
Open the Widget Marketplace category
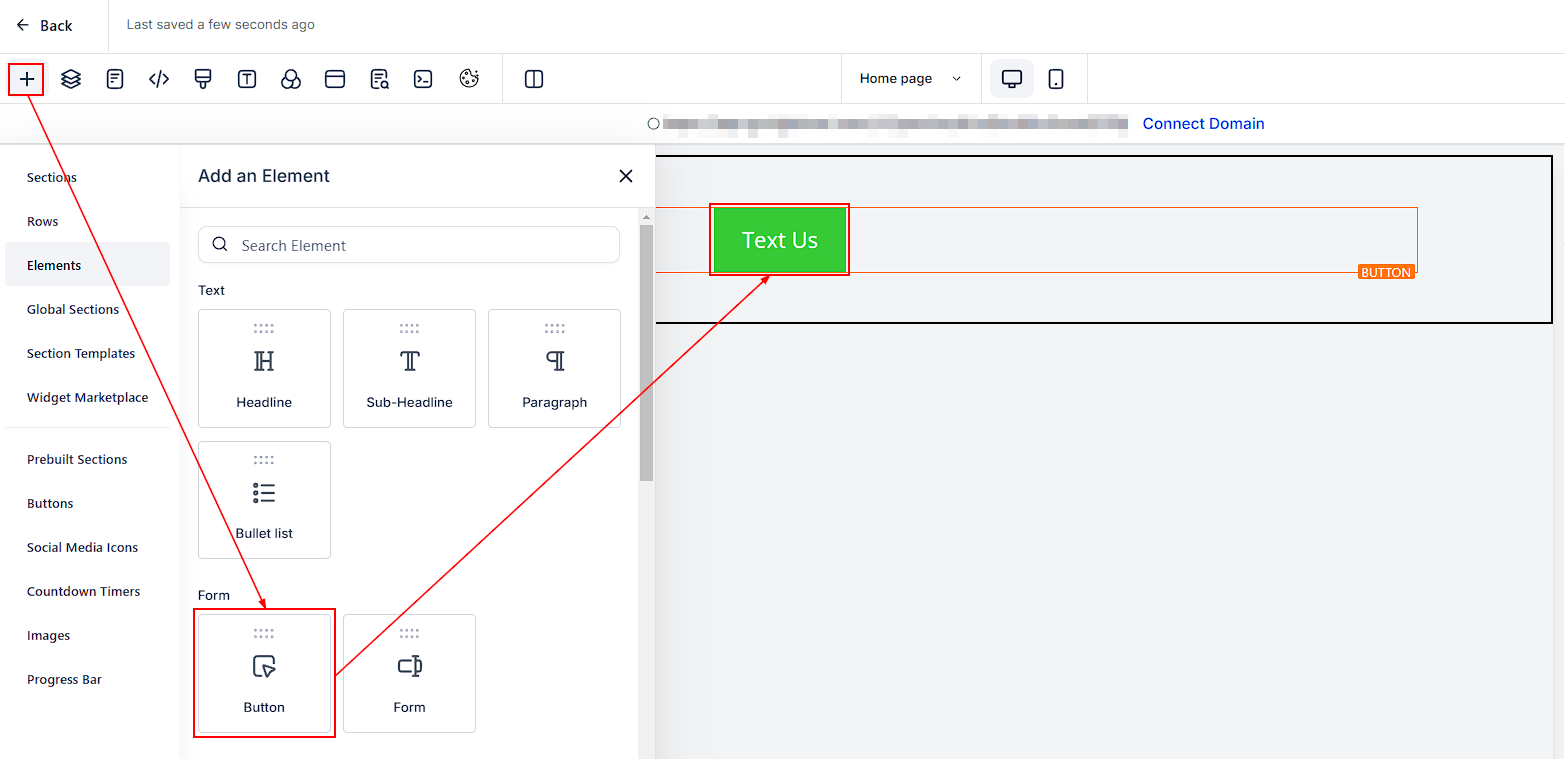(x=87, y=397)
